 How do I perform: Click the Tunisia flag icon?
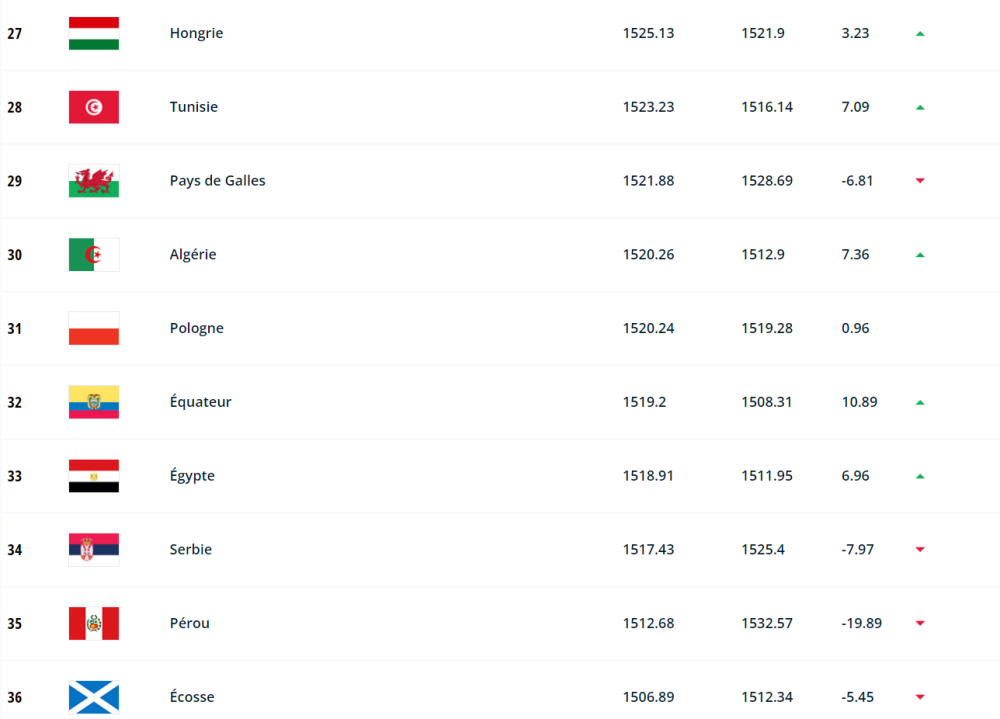pyautogui.click(x=93, y=107)
